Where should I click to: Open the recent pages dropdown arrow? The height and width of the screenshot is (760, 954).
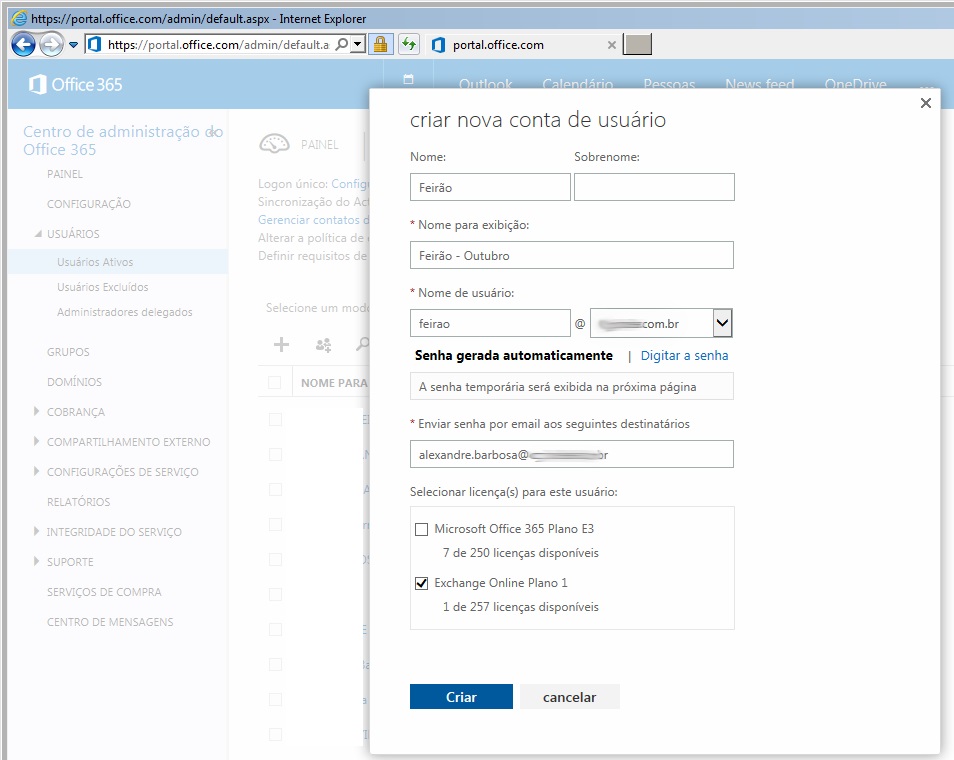(74, 44)
